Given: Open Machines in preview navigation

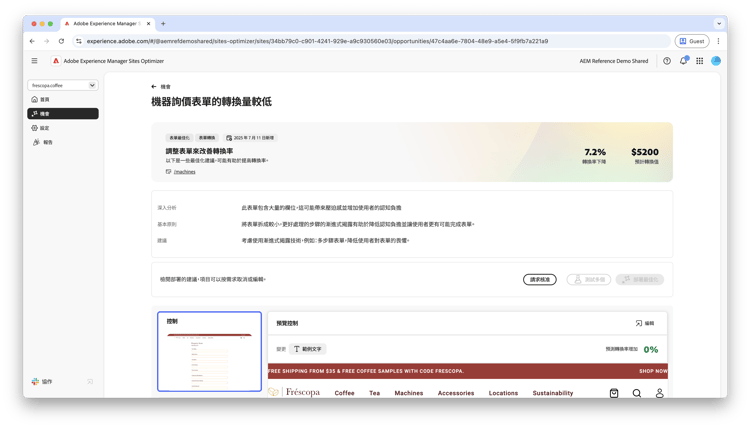Looking at the screenshot, I should point(408,393).
